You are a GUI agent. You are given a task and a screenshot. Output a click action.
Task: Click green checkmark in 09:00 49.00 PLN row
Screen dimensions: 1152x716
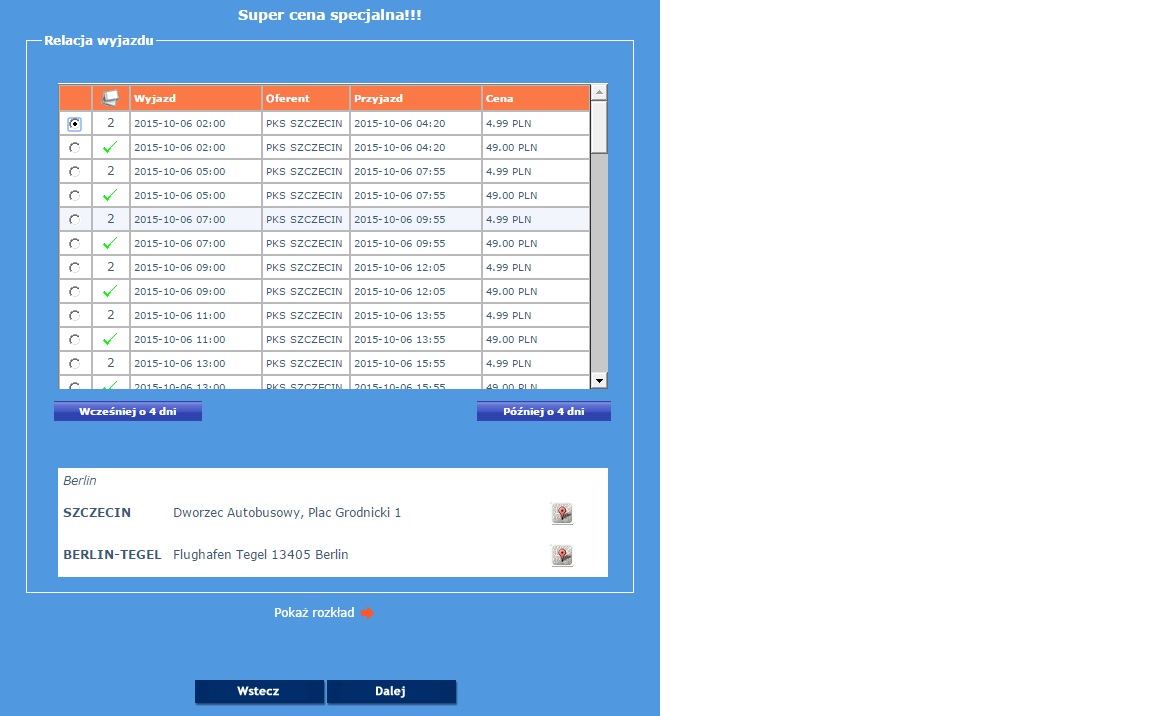(x=110, y=292)
